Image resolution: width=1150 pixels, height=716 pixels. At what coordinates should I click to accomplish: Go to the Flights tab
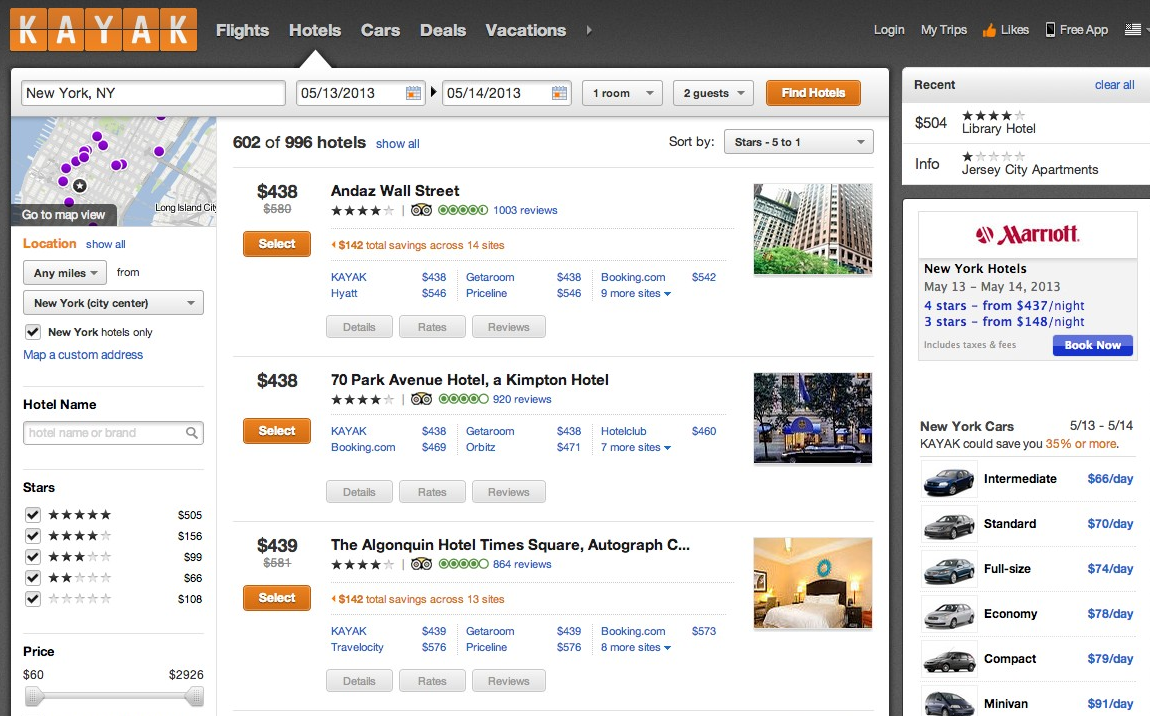(242, 30)
